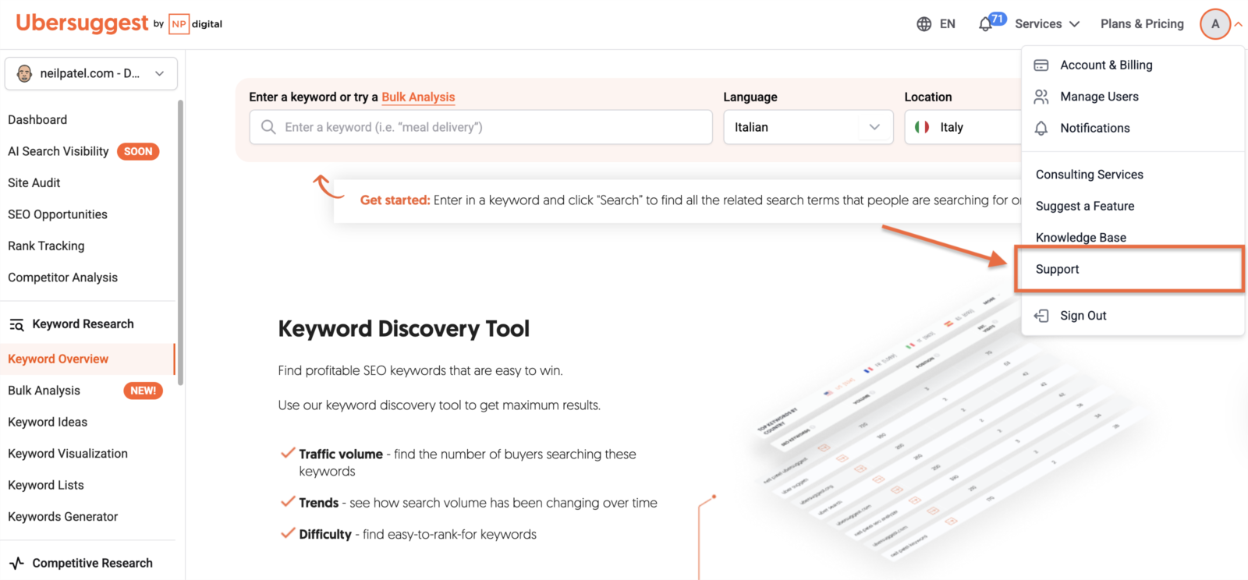Open the Italy location dropdown
Viewport: 1248px width, 580px height.
[963, 127]
